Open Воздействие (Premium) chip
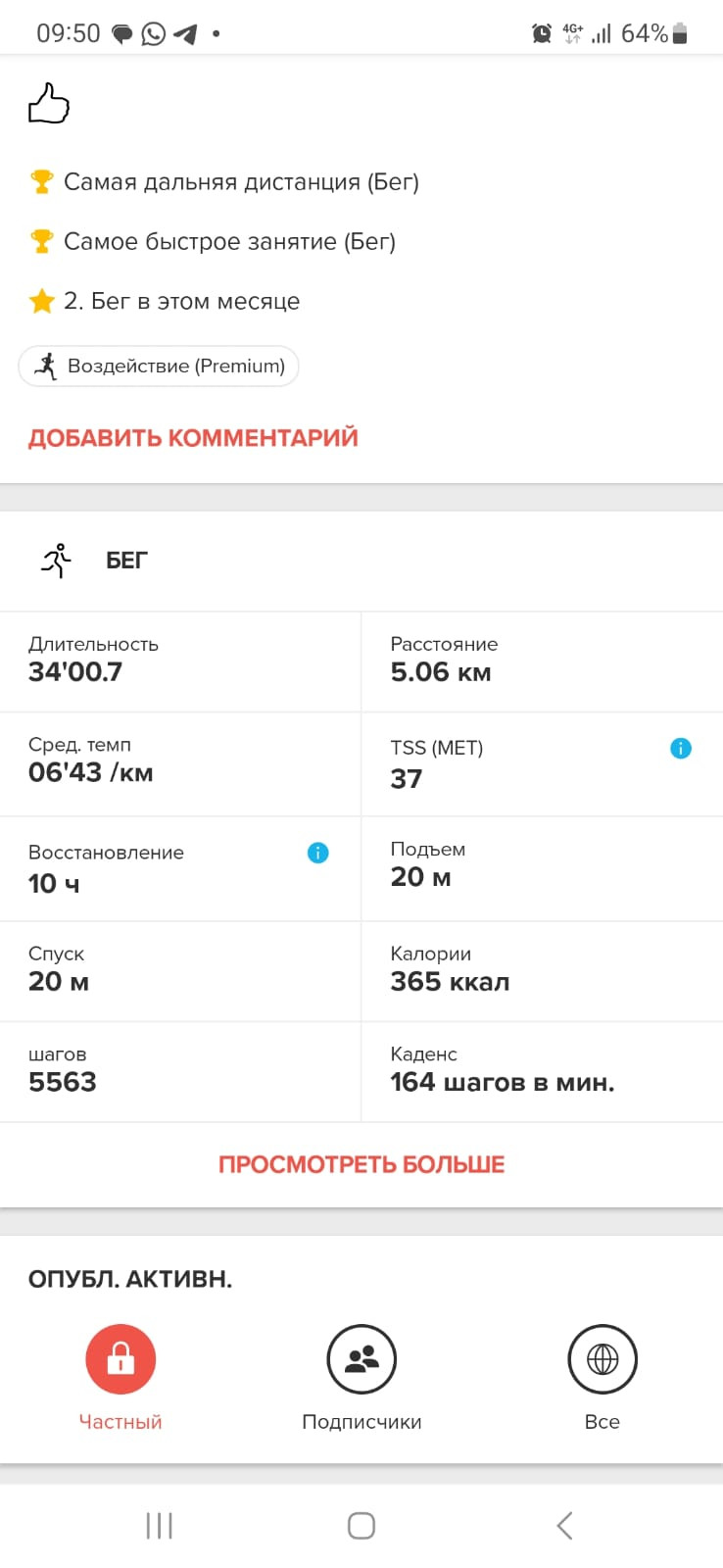Image resolution: width=723 pixels, height=1568 pixels. coord(159,366)
